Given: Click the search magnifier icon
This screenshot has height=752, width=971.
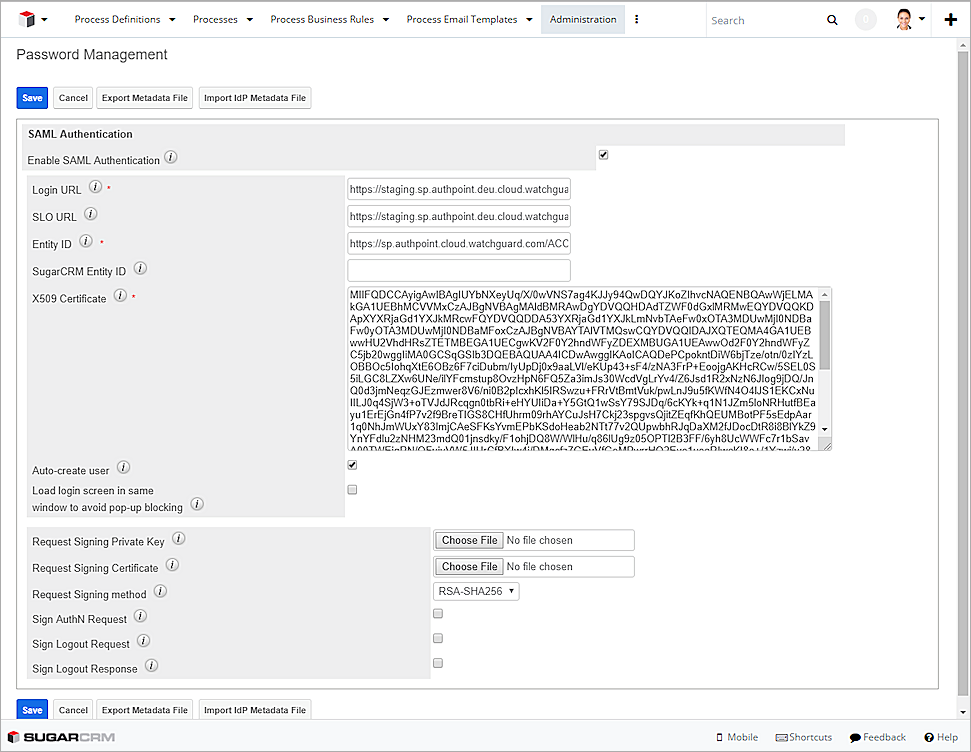Looking at the screenshot, I should (832, 19).
